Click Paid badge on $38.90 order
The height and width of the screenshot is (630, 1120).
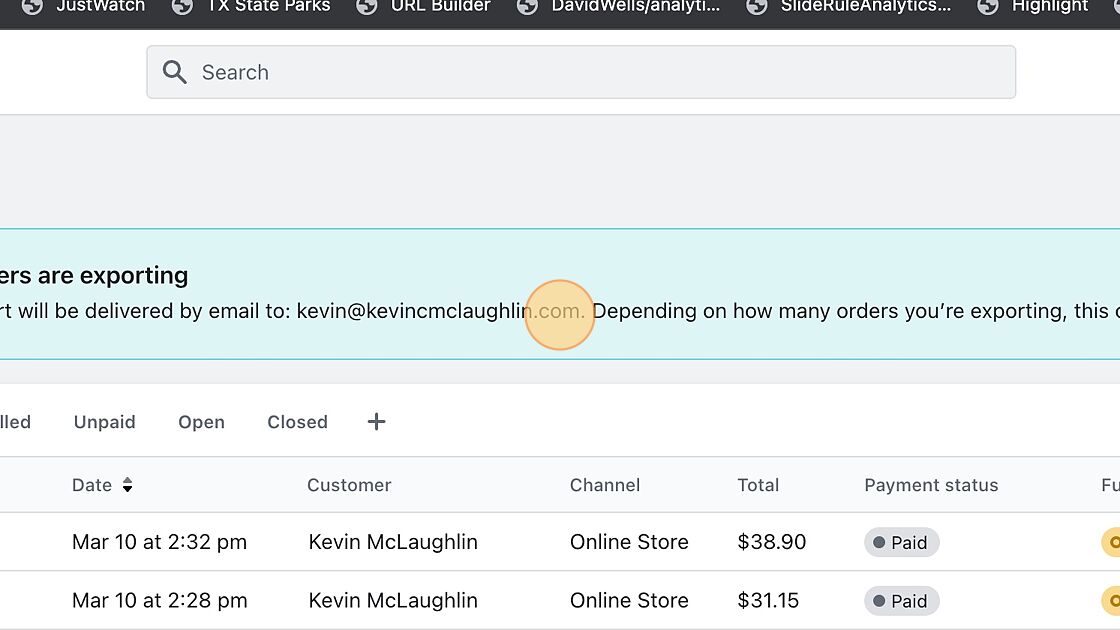(901, 543)
